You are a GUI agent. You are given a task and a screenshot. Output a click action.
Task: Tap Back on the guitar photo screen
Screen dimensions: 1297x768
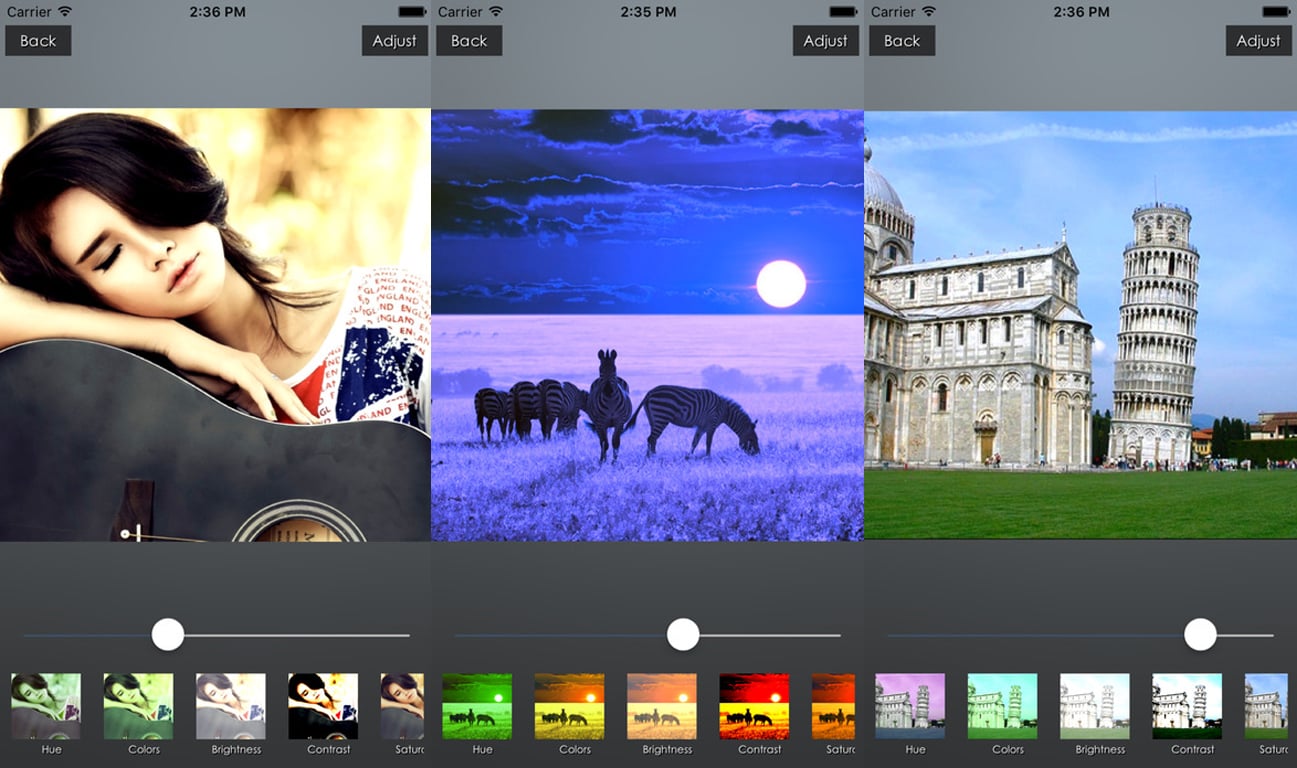click(x=38, y=41)
